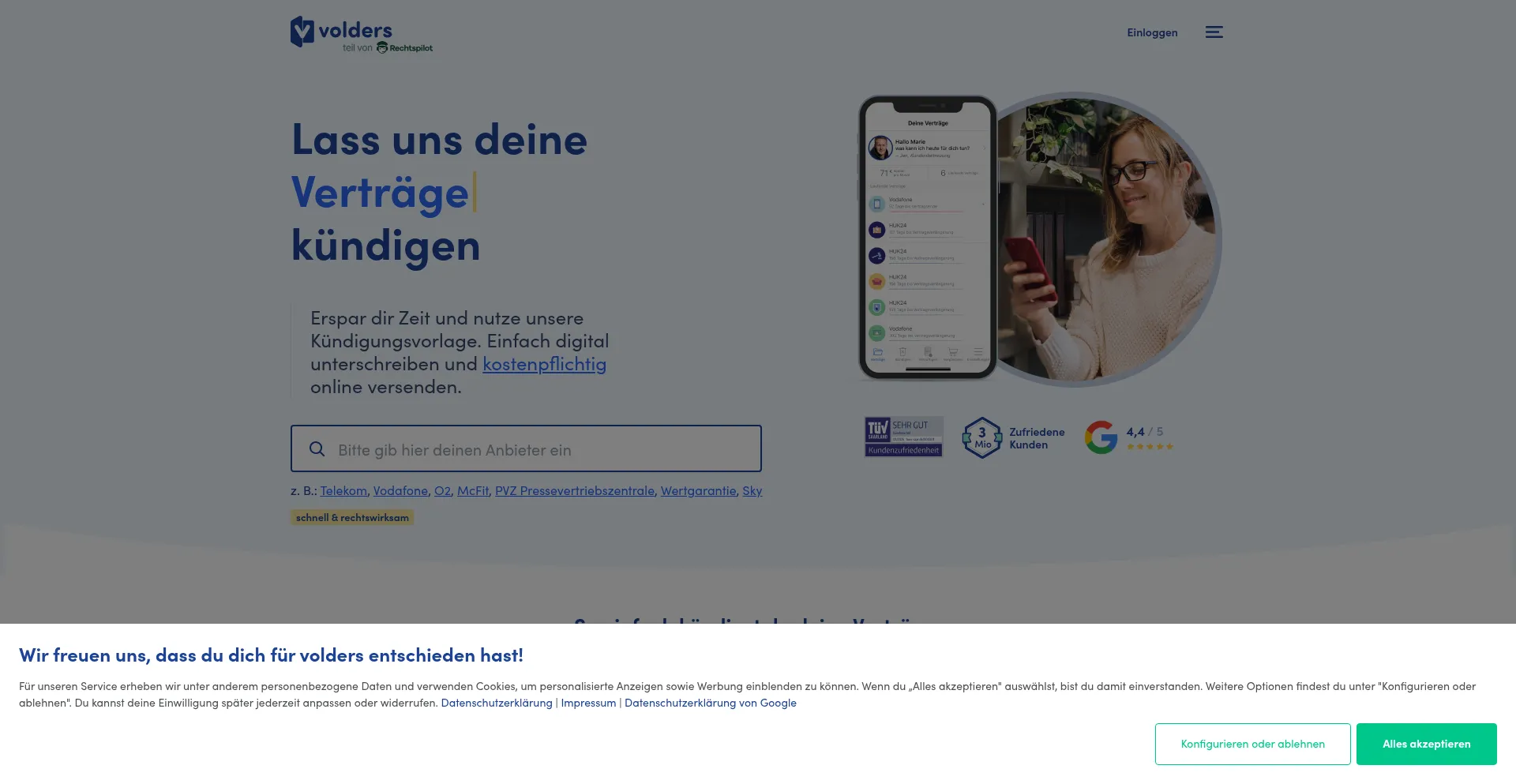Click the search magnifier icon

pos(317,449)
